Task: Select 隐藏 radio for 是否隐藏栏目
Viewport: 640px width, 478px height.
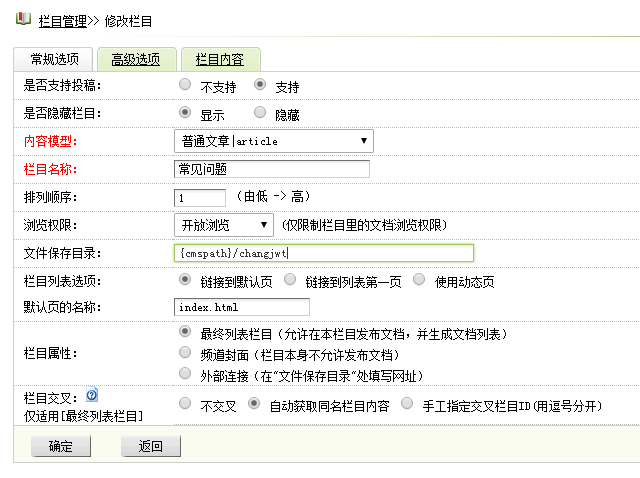Action: pos(260,113)
